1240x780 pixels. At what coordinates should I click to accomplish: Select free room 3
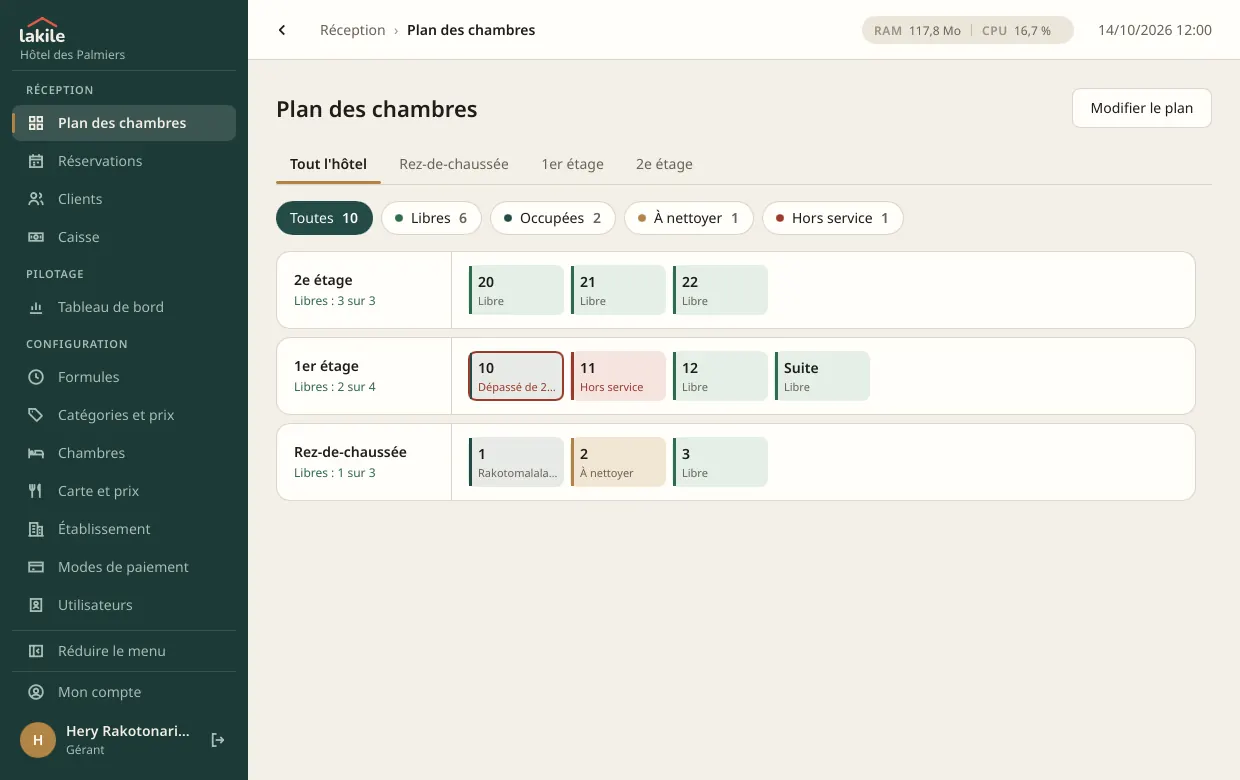pos(720,462)
